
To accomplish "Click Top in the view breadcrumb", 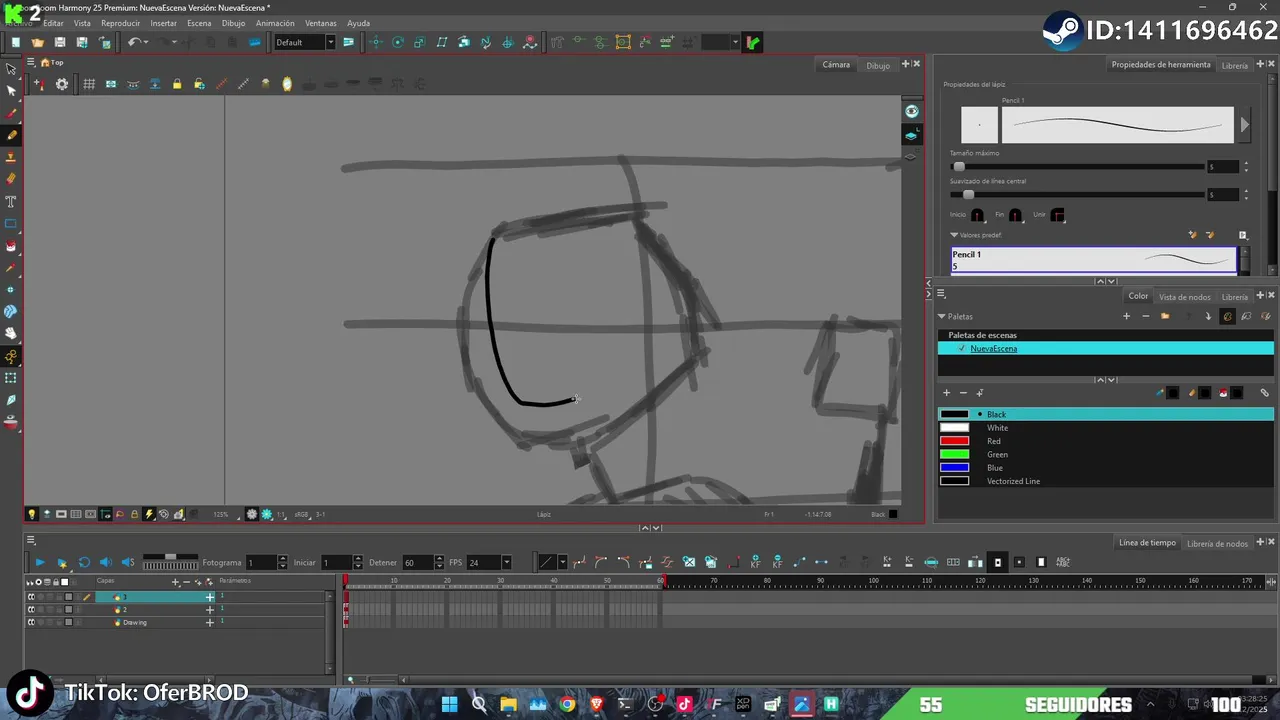I will (57, 63).
